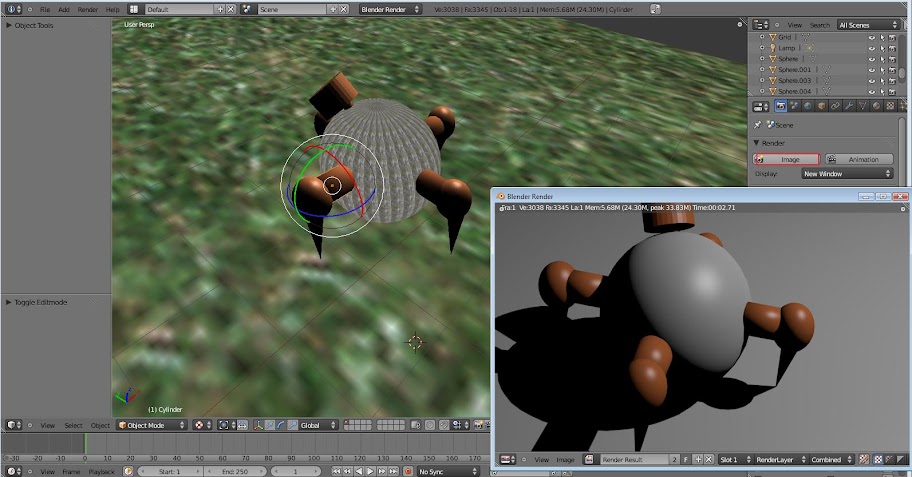Open Search in the outliner header

click(x=820, y=25)
